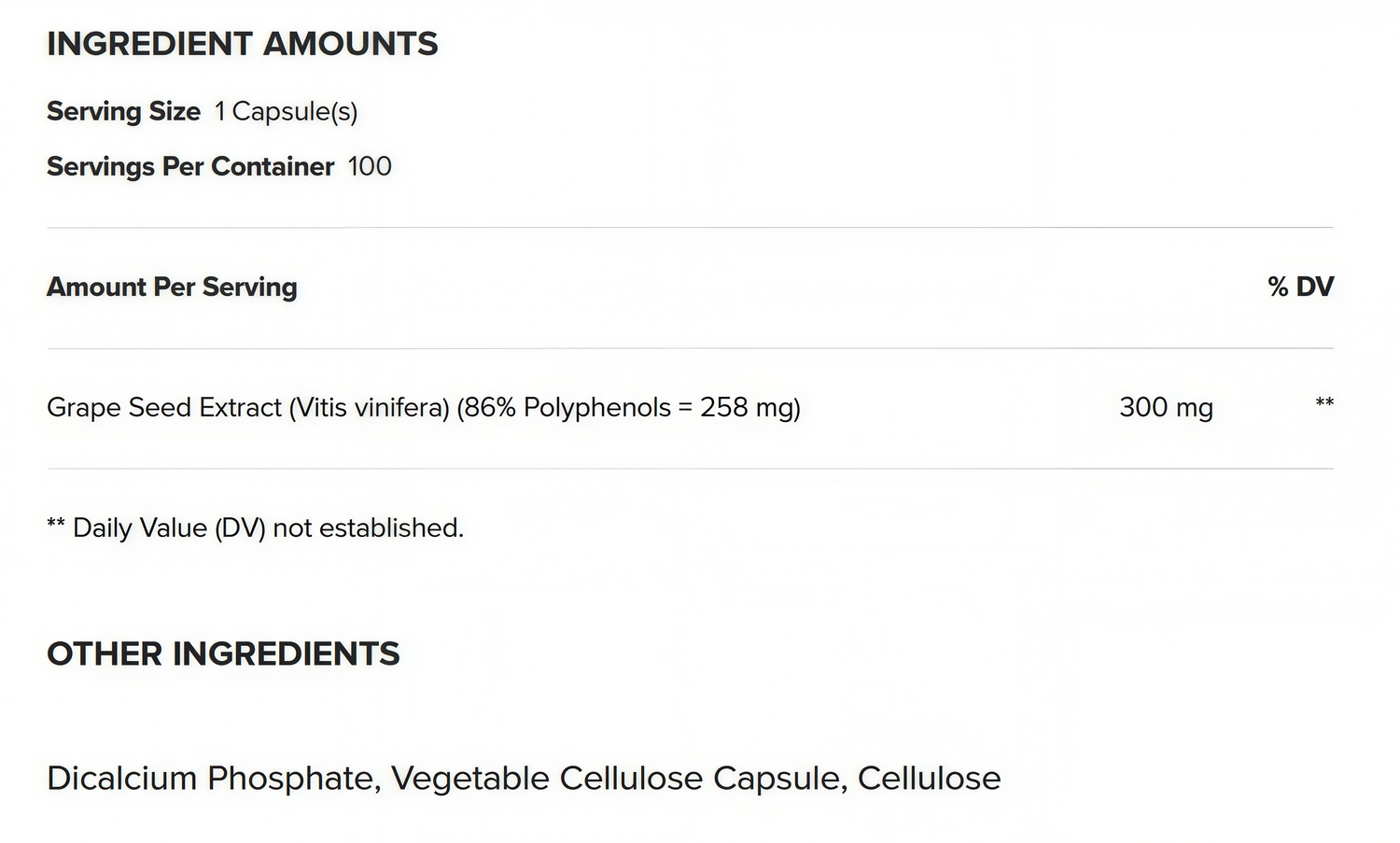Click the equals sign in polyphenols text
Screen dimensions: 1400x843
(x=685, y=408)
